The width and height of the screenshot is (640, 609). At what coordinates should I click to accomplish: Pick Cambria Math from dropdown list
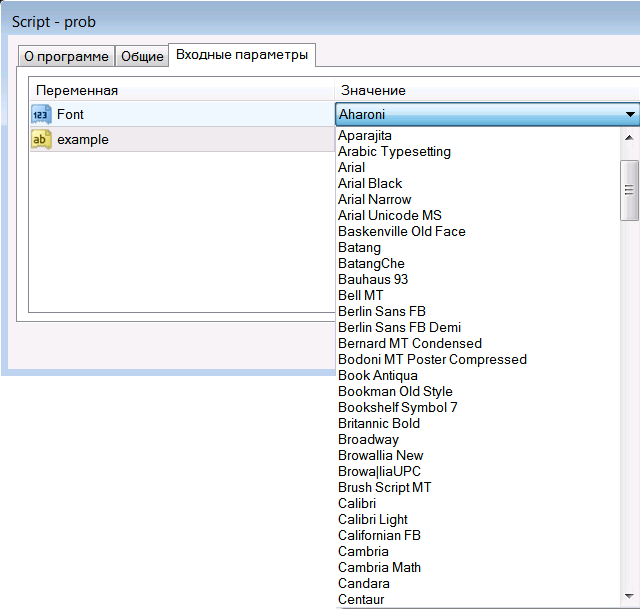pos(379,568)
